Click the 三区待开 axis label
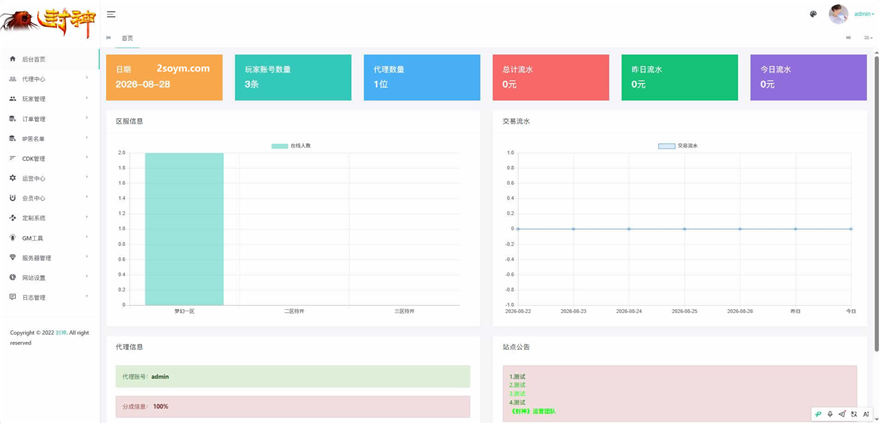The width and height of the screenshot is (880, 424). pos(403,311)
